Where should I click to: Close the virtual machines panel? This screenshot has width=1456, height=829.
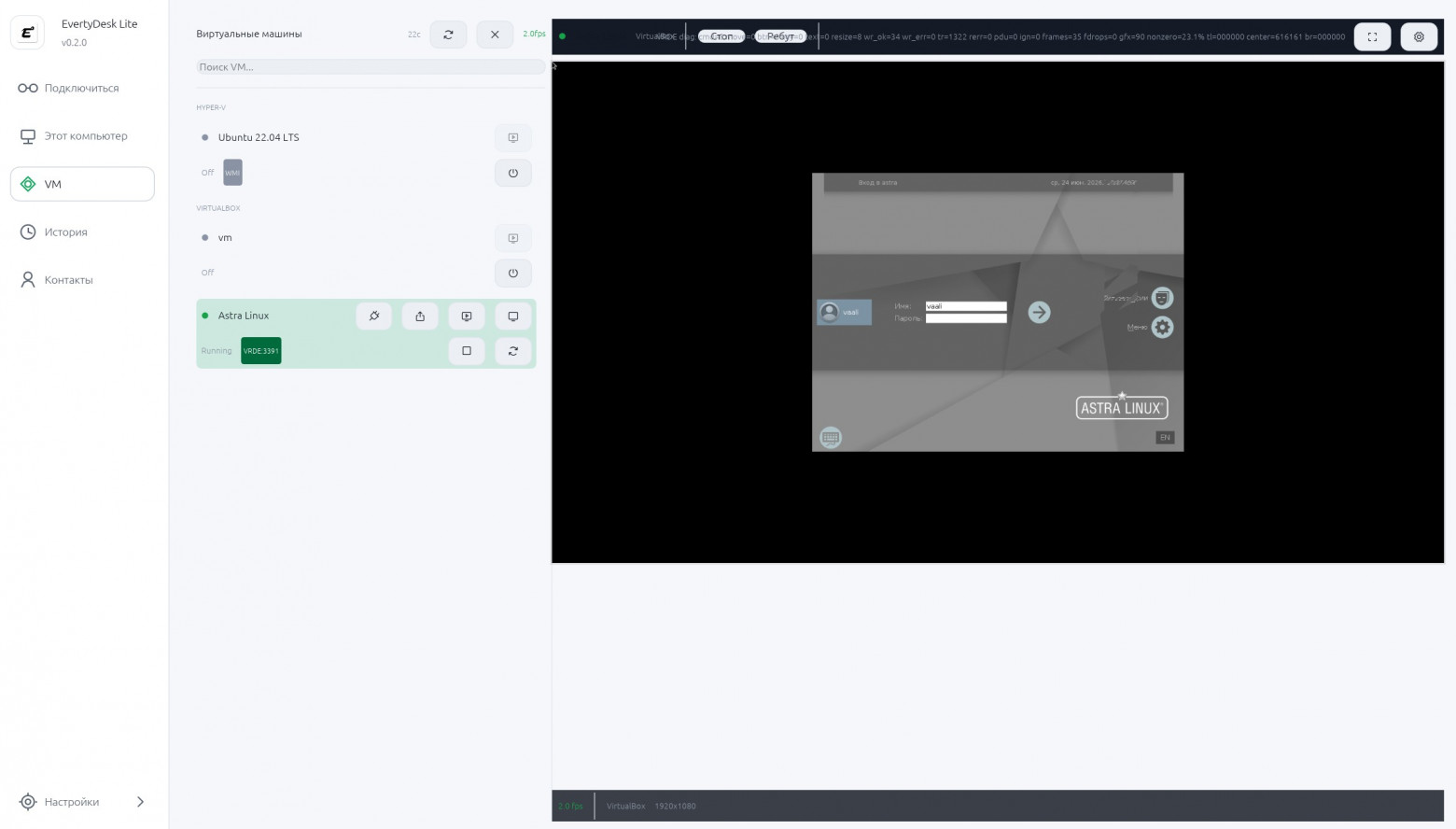495,35
